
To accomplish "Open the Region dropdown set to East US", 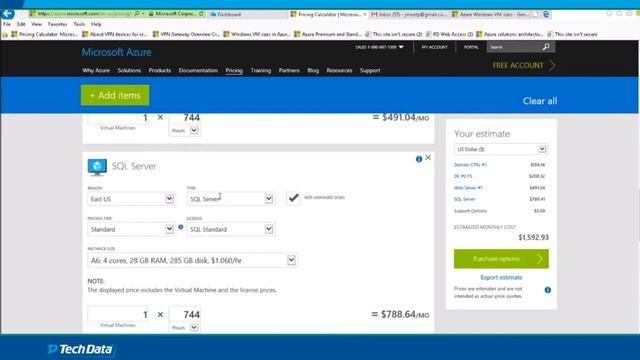I will [x=131, y=199].
